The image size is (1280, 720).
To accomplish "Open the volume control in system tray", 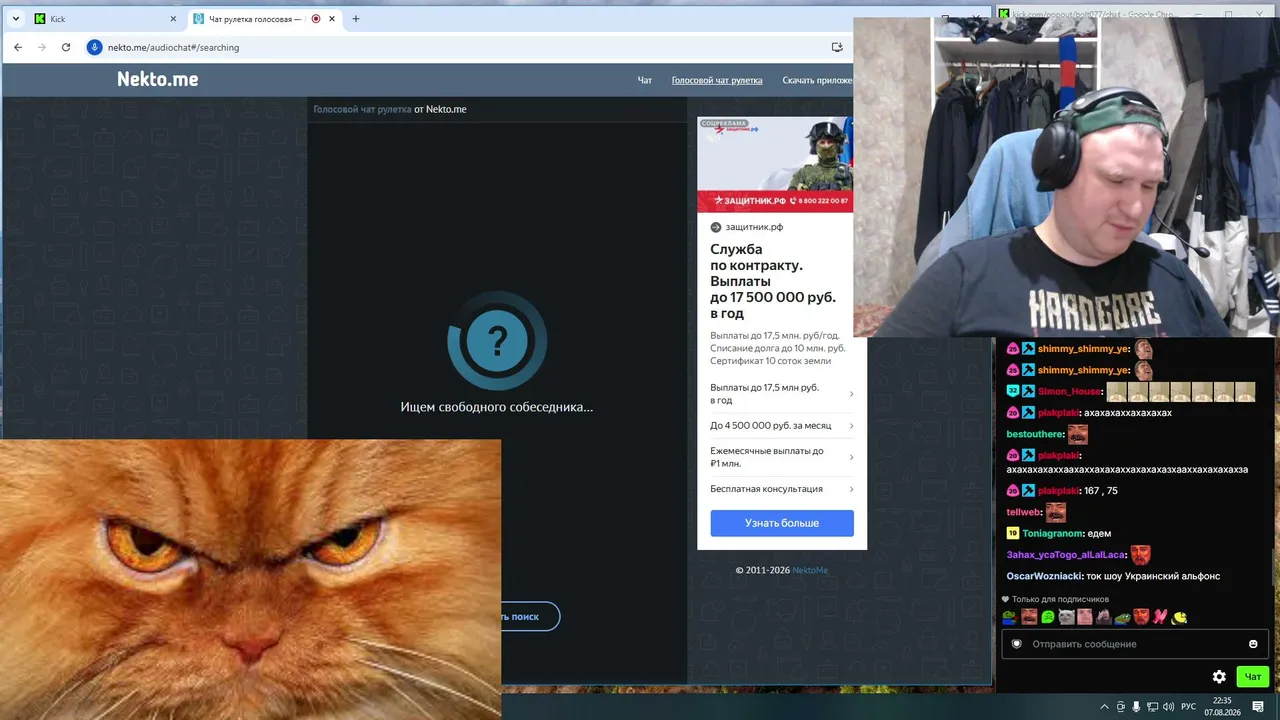I will [x=1169, y=706].
